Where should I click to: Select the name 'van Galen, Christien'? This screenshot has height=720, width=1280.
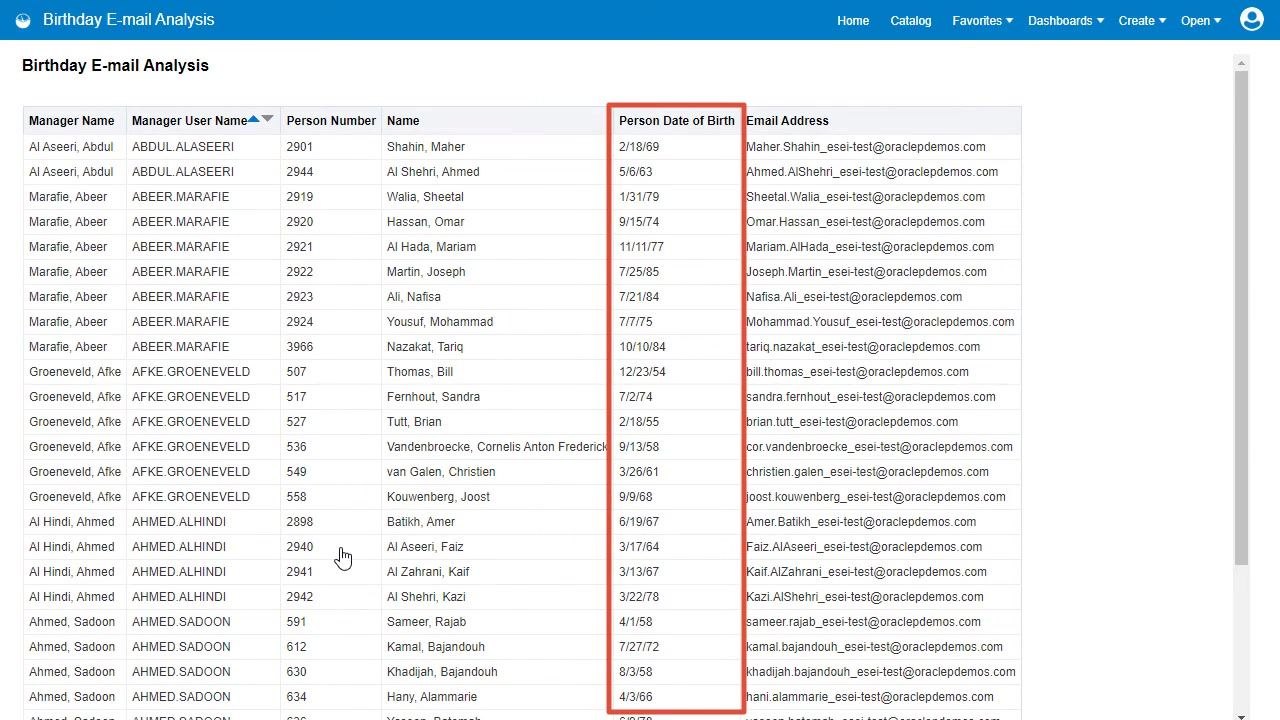point(441,472)
